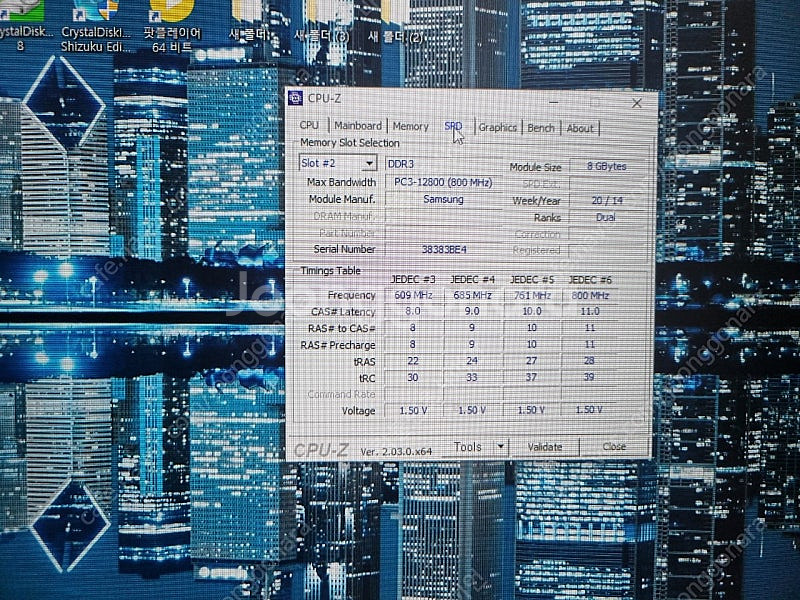The image size is (800, 600).
Task: Click the CAS# Latency value 11.0
Action: tap(590, 311)
